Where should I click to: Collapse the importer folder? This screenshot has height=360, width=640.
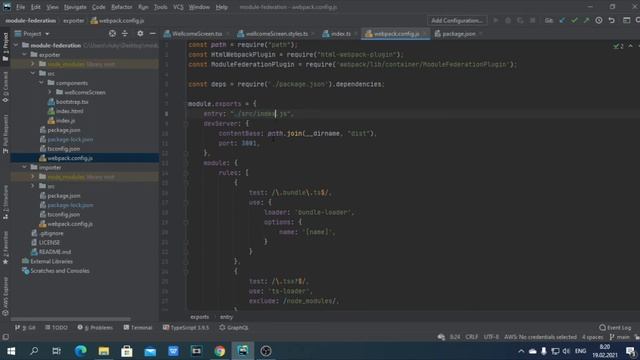(24, 167)
